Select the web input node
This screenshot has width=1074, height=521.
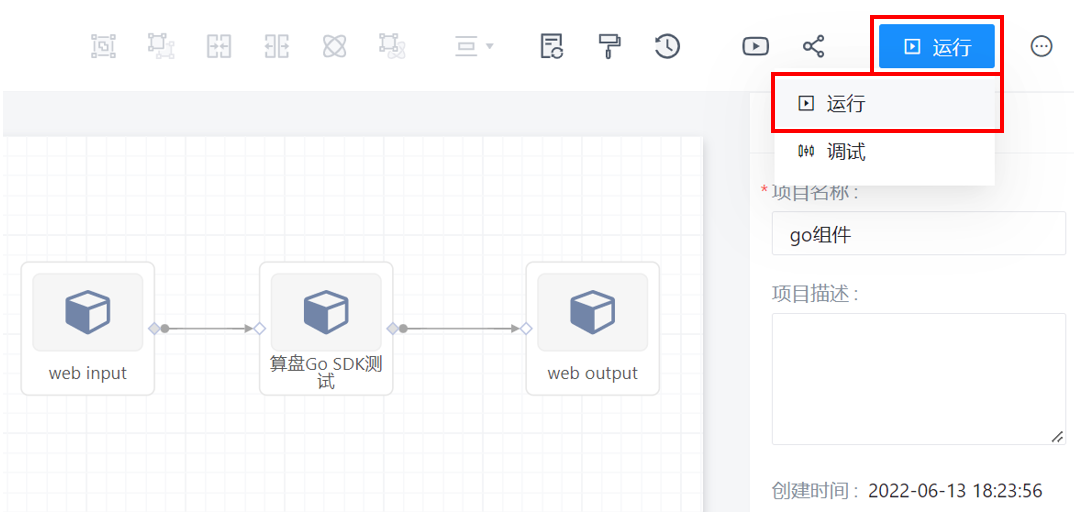click(x=88, y=328)
